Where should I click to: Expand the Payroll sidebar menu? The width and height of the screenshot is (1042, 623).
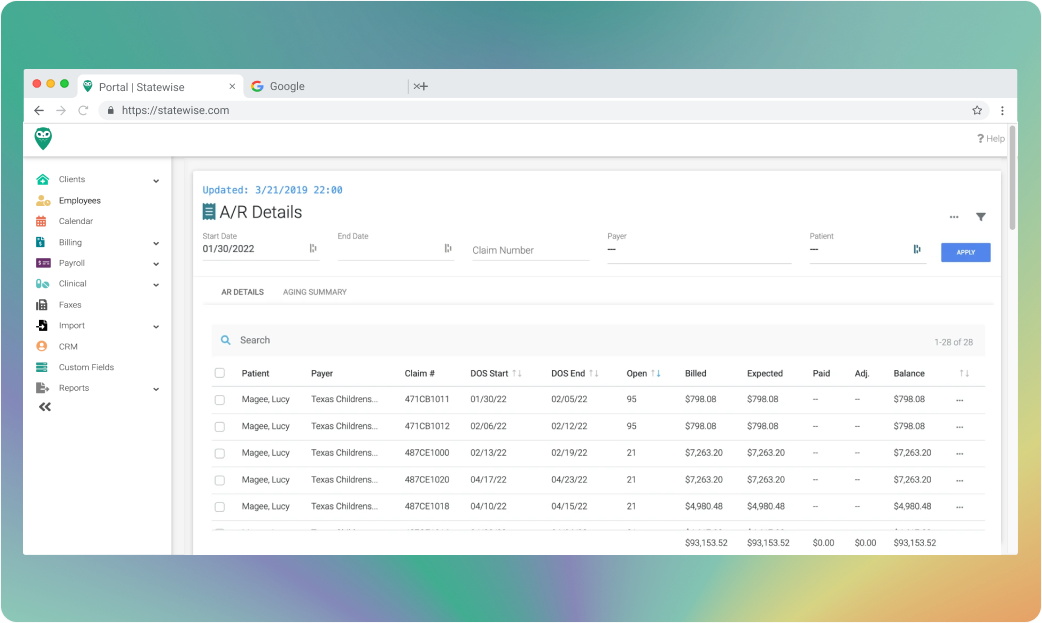point(73,262)
